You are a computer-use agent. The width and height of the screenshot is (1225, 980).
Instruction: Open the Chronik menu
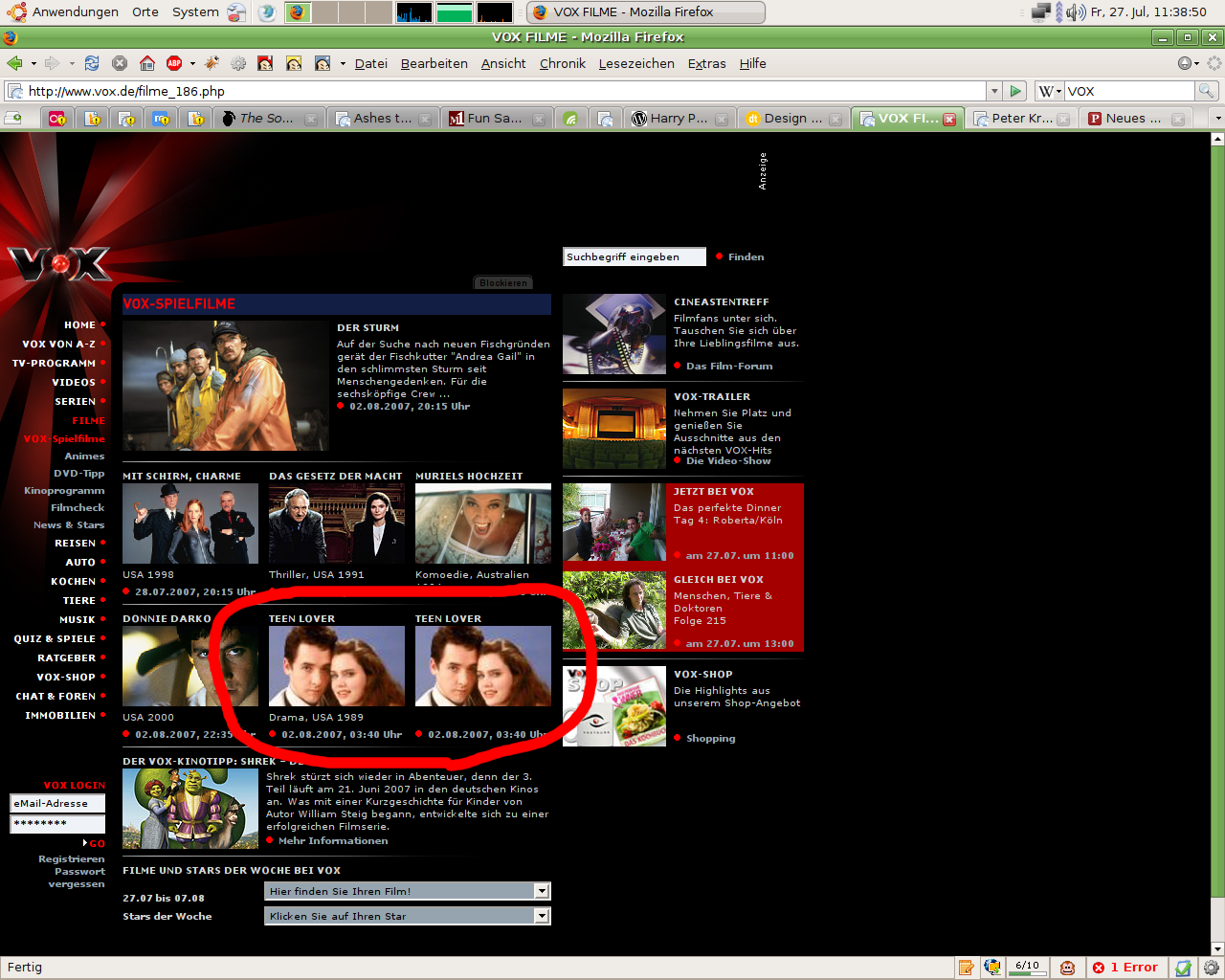point(562,63)
